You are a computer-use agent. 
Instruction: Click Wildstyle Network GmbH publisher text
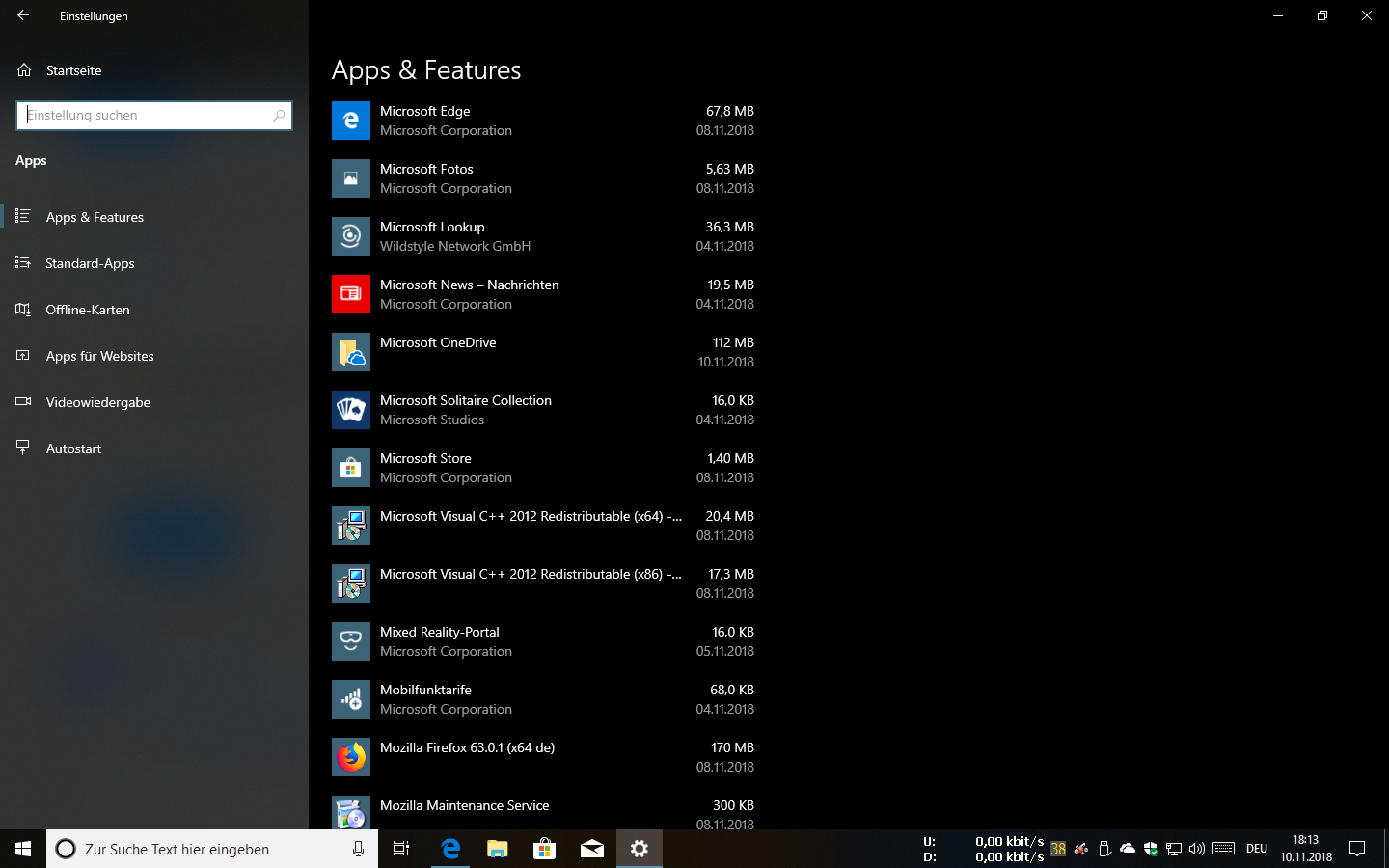click(455, 246)
